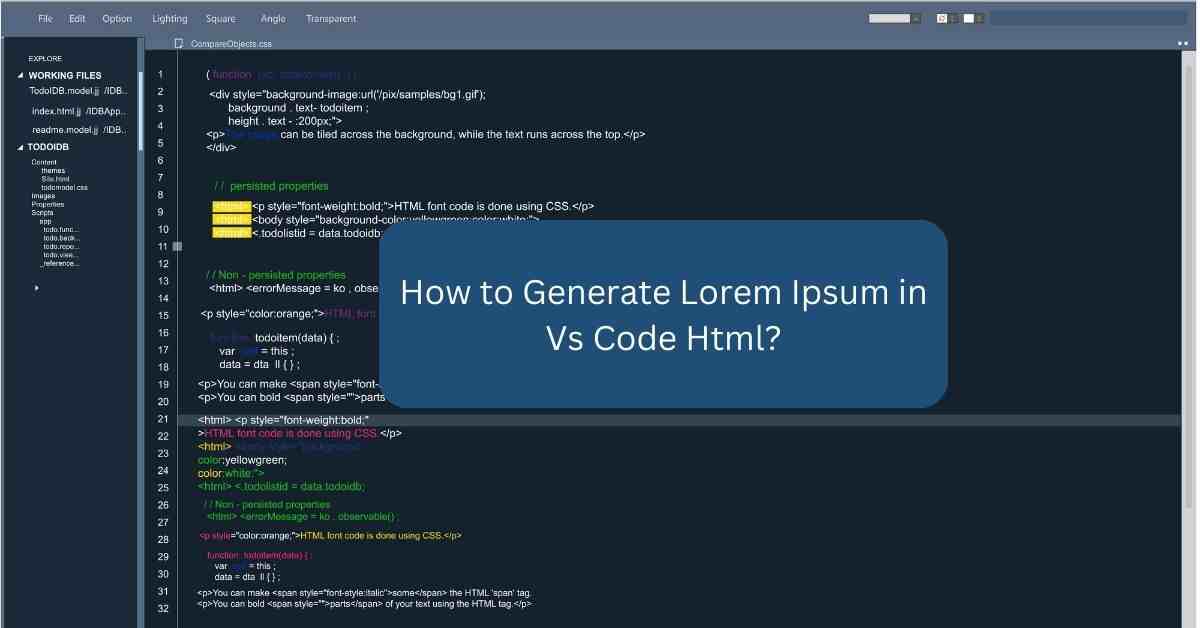
Task: Click the wide search field in top bar
Action: [x=1088, y=18]
